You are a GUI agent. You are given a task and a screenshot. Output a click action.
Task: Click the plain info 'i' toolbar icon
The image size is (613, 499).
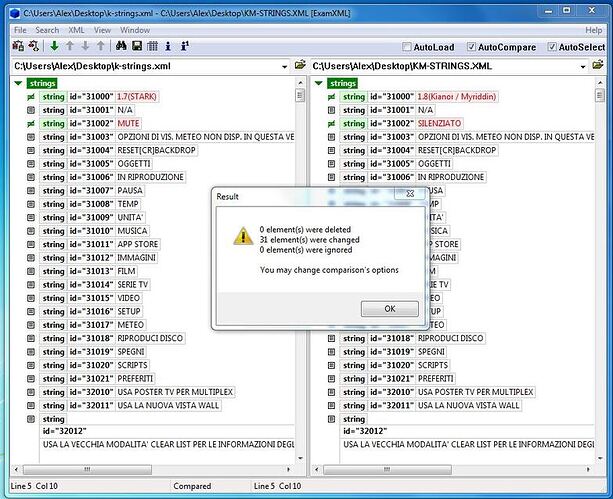168,46
